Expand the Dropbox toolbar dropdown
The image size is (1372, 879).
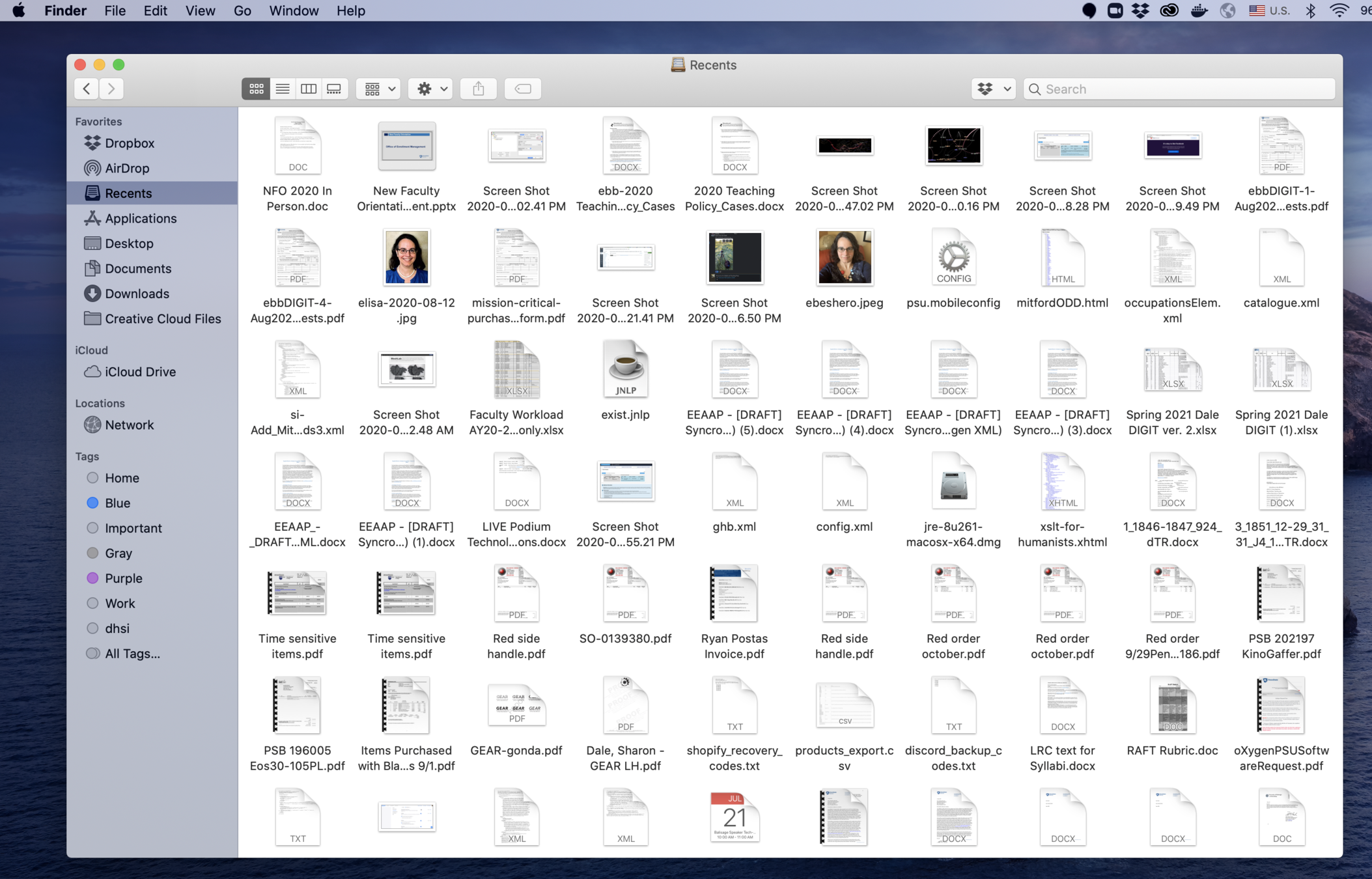pyautogui.click(x=994, y=89)
